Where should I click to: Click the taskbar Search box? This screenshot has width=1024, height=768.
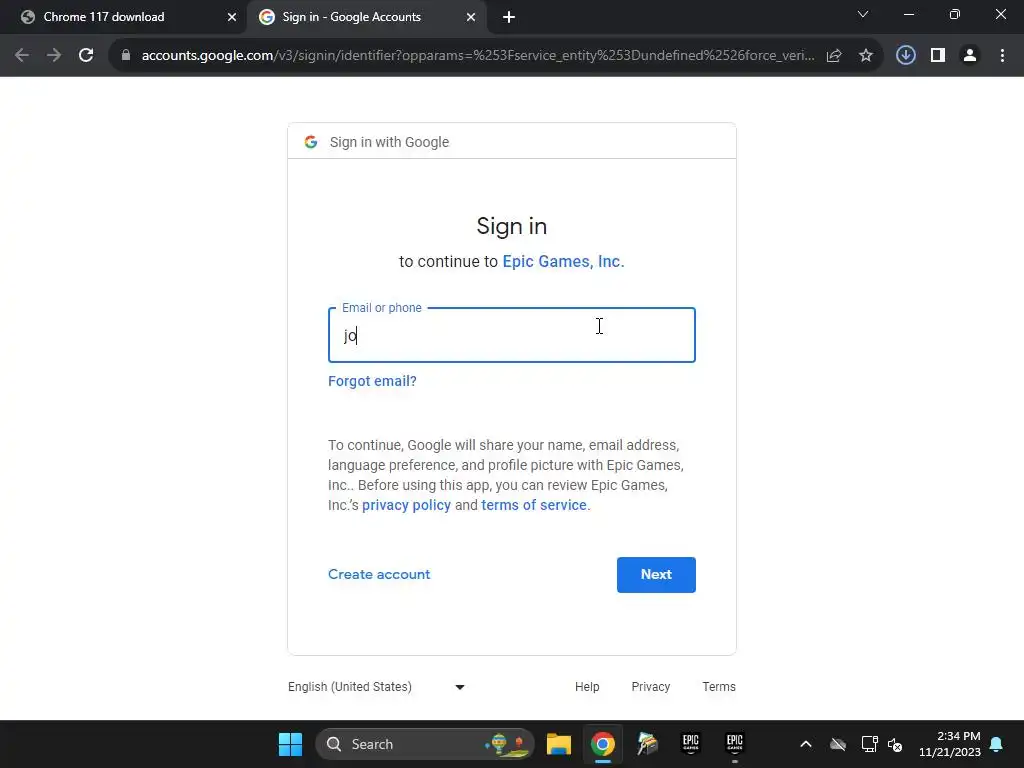point(425,744)
